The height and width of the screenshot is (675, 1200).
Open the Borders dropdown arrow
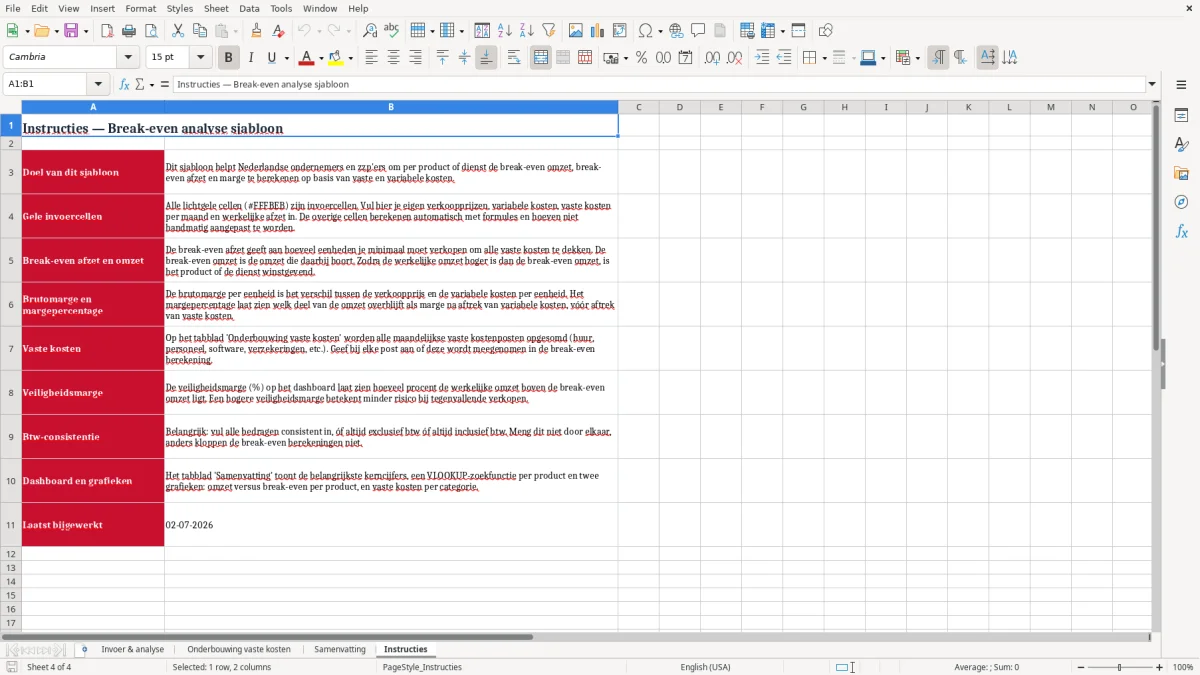click(x=823, y=58)
